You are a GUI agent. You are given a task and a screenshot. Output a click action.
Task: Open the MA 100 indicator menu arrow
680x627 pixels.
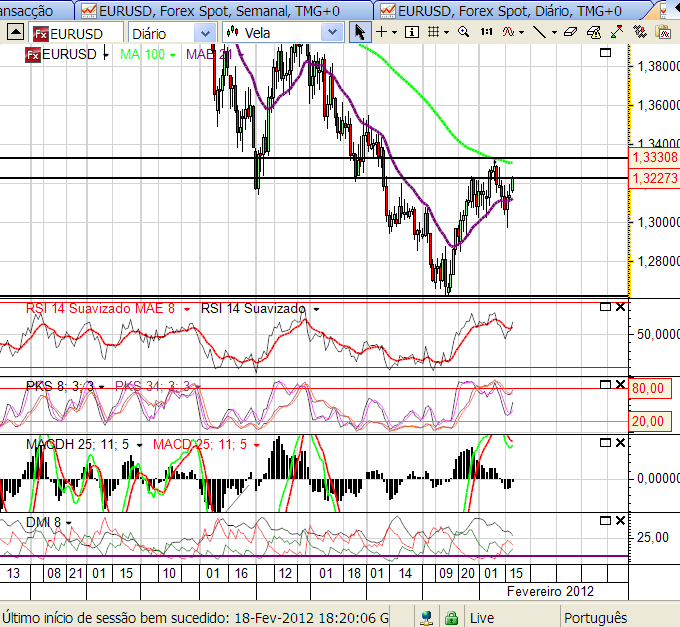point(173,55)
